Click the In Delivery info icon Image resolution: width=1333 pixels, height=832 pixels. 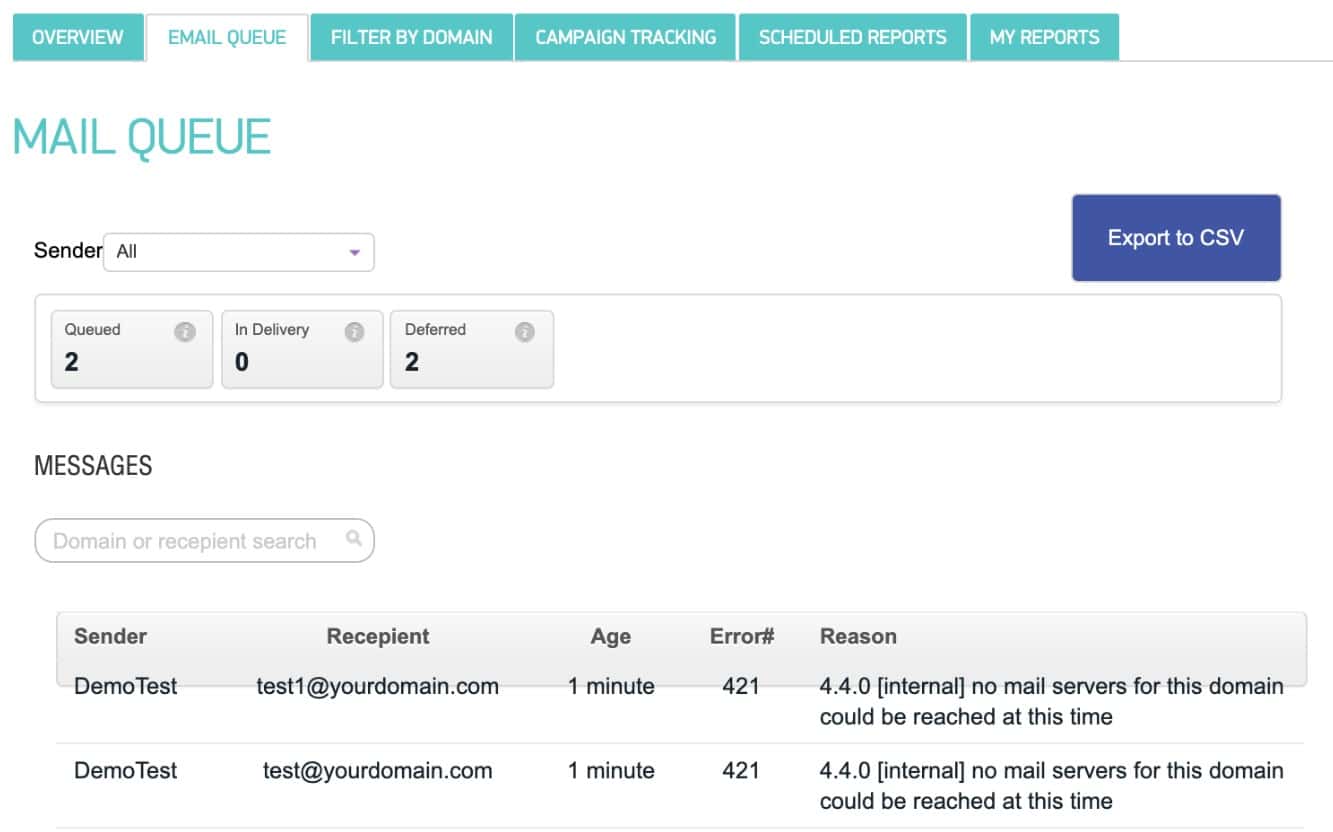click(355, 330)
